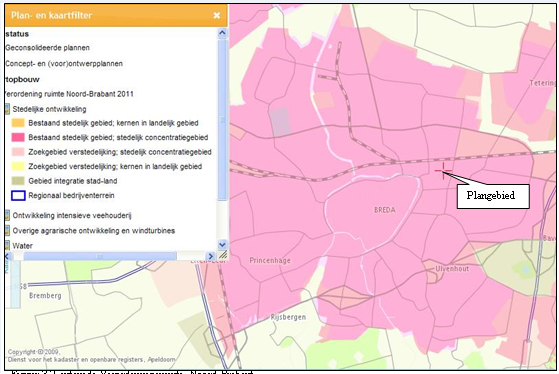Screen dimensions: 559x374
Task: Close the Plan- en kaartfilter panel
Action: (x=216, y=15)
